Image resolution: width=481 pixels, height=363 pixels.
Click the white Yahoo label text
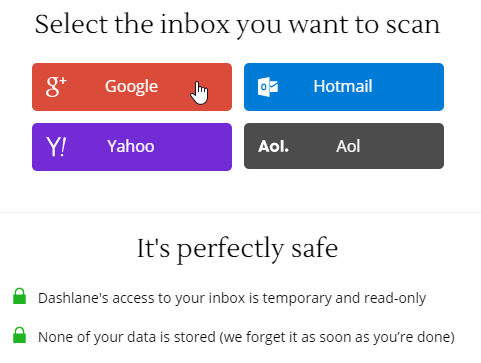131,146
